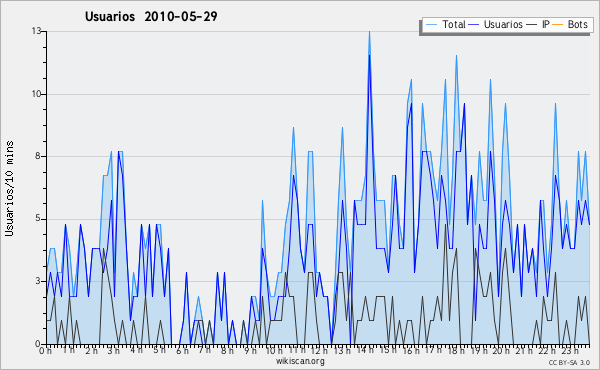600x370 pixels.
Task: Click the 'Usuarios 2010-05-29' chart title
Action: click(151, 16)
